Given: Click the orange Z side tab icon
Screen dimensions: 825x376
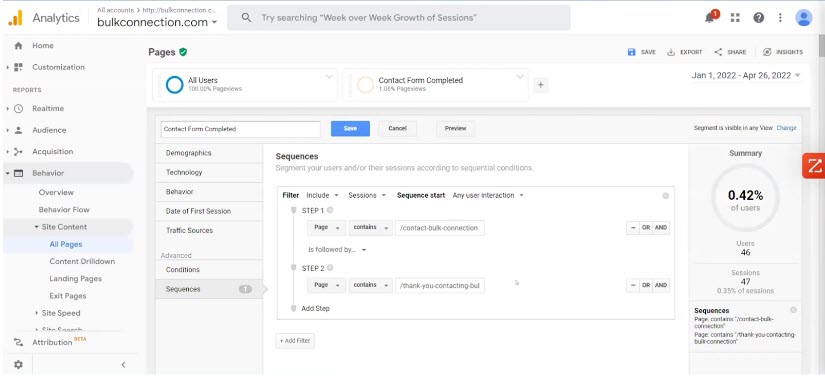Looking at the screenshot, I should click(x=814, y=166).
